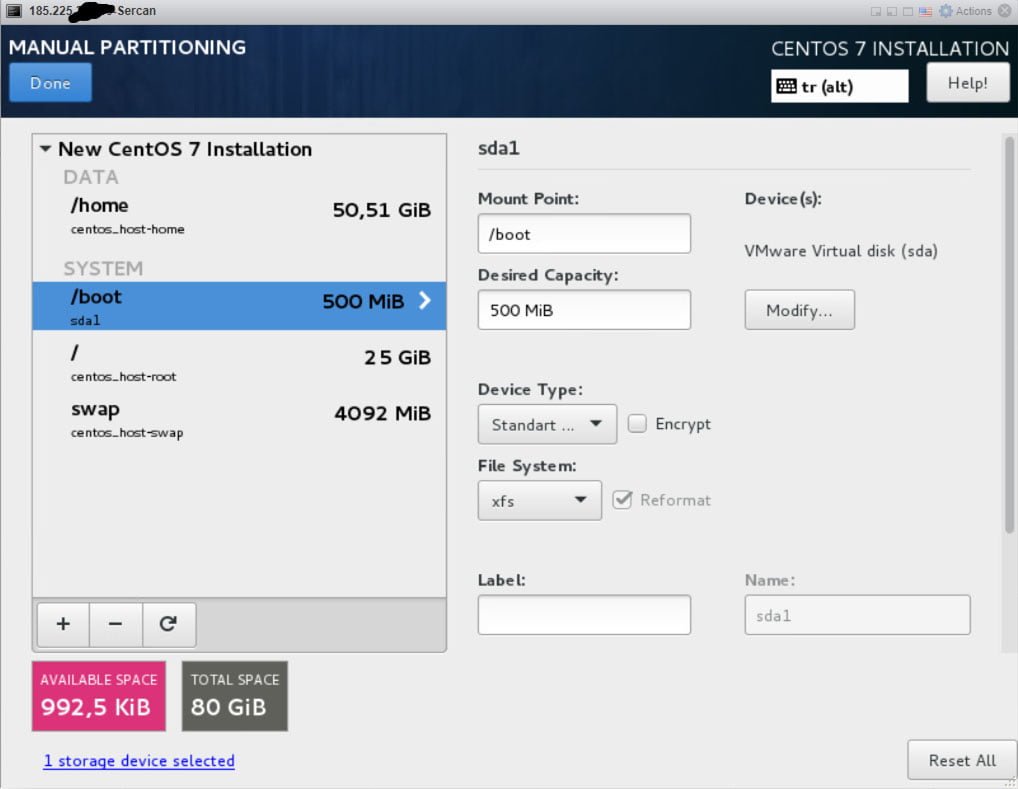Image resolution: width=1018 pixels, height=789 pixels.
Task: Click the add mount point plus button
Action: tap(63, 624)
